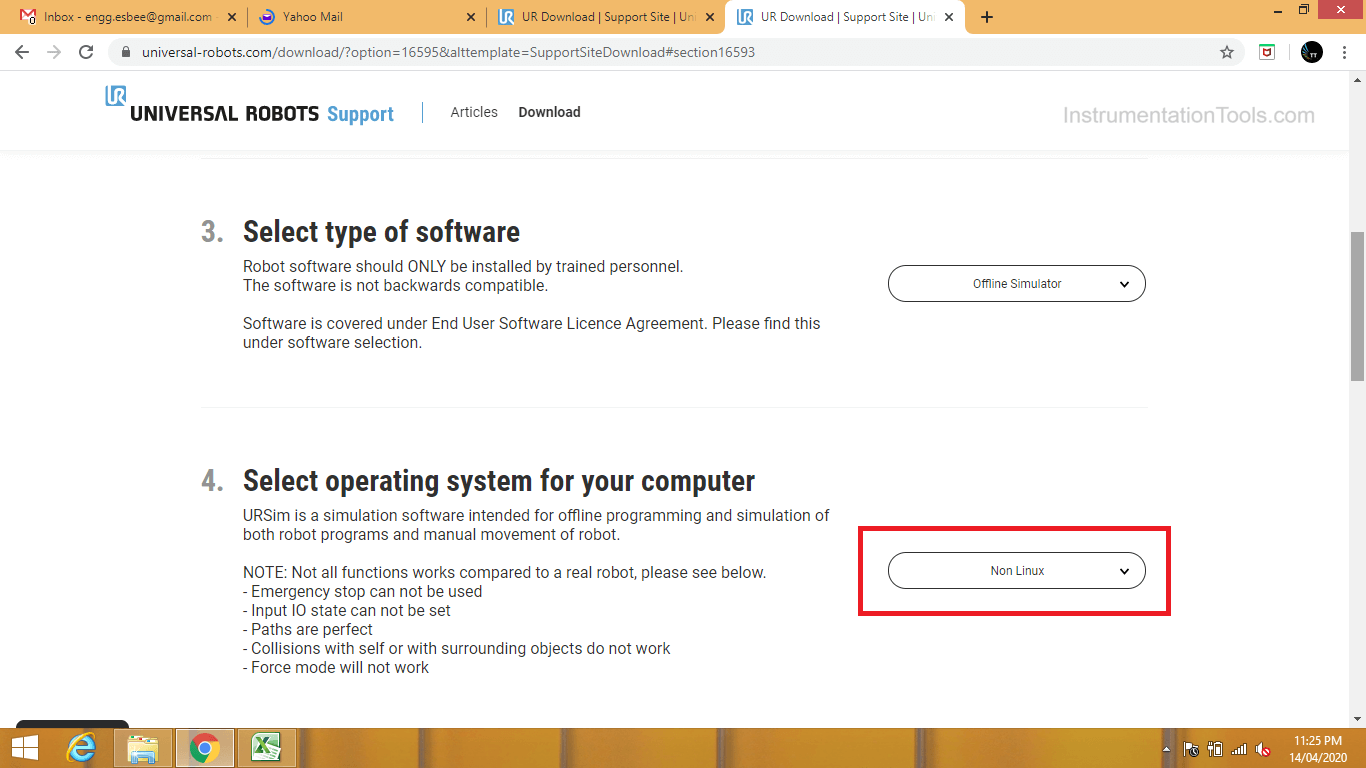Click the chevron on the Non Linux dropdown

(1124, 571)
